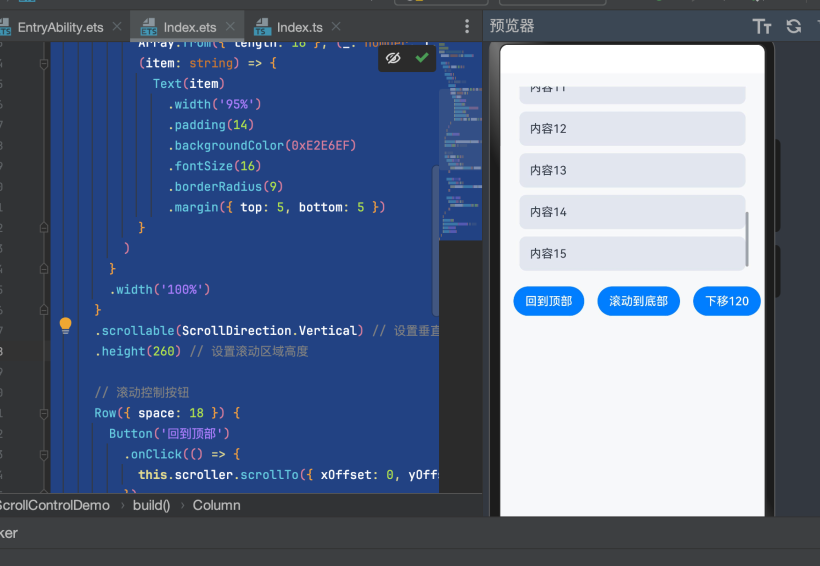Click build() in the breadcrumb bar

[x=151, y=505]
